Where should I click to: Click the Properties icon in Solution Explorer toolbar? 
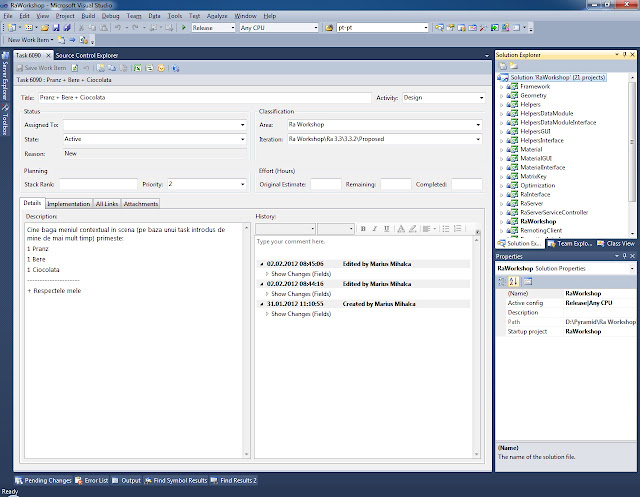pos(503,66)
